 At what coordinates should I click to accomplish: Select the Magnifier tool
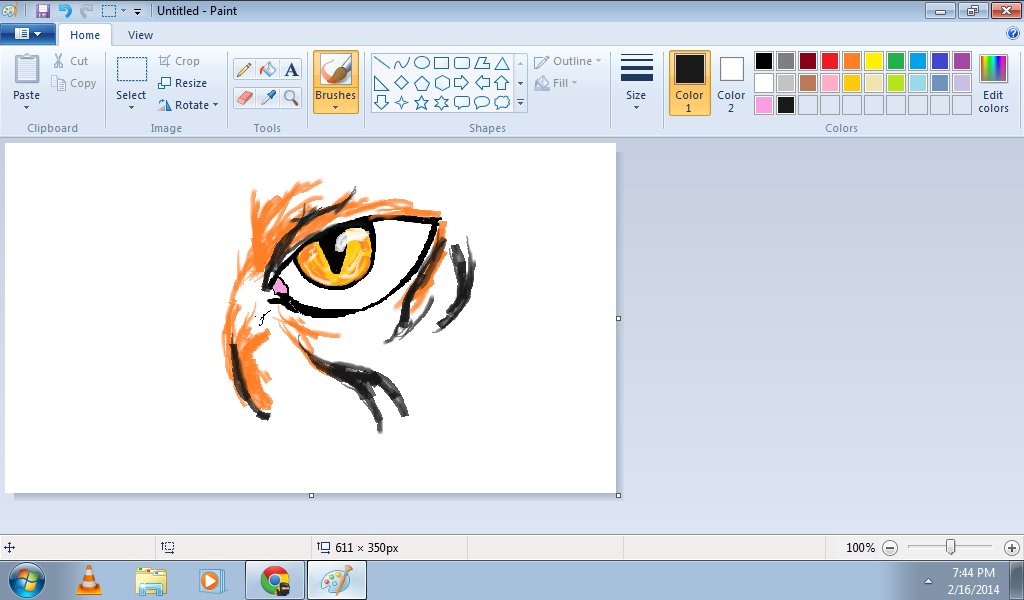click(x=291, y=98)
